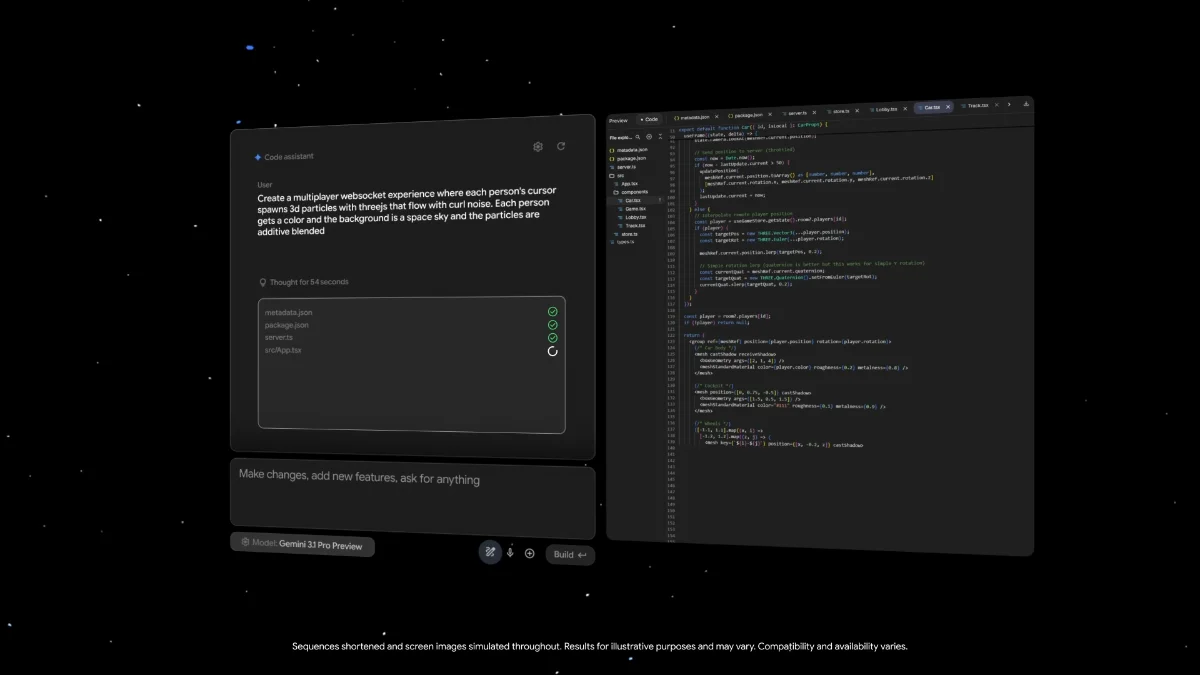The width and height of the screenshot is (1200, 675).
Task: Close the Track.tsx editor tab
Action: pos(996,105)
